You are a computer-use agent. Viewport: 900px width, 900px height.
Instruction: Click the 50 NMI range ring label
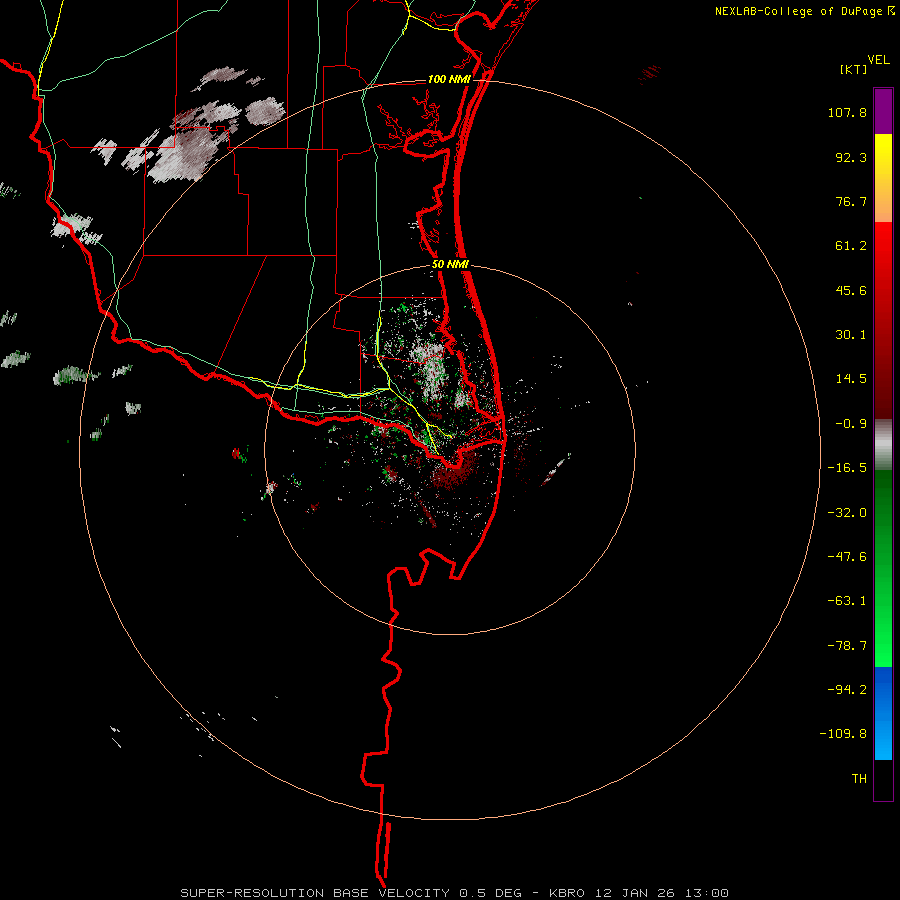(450, 264)
